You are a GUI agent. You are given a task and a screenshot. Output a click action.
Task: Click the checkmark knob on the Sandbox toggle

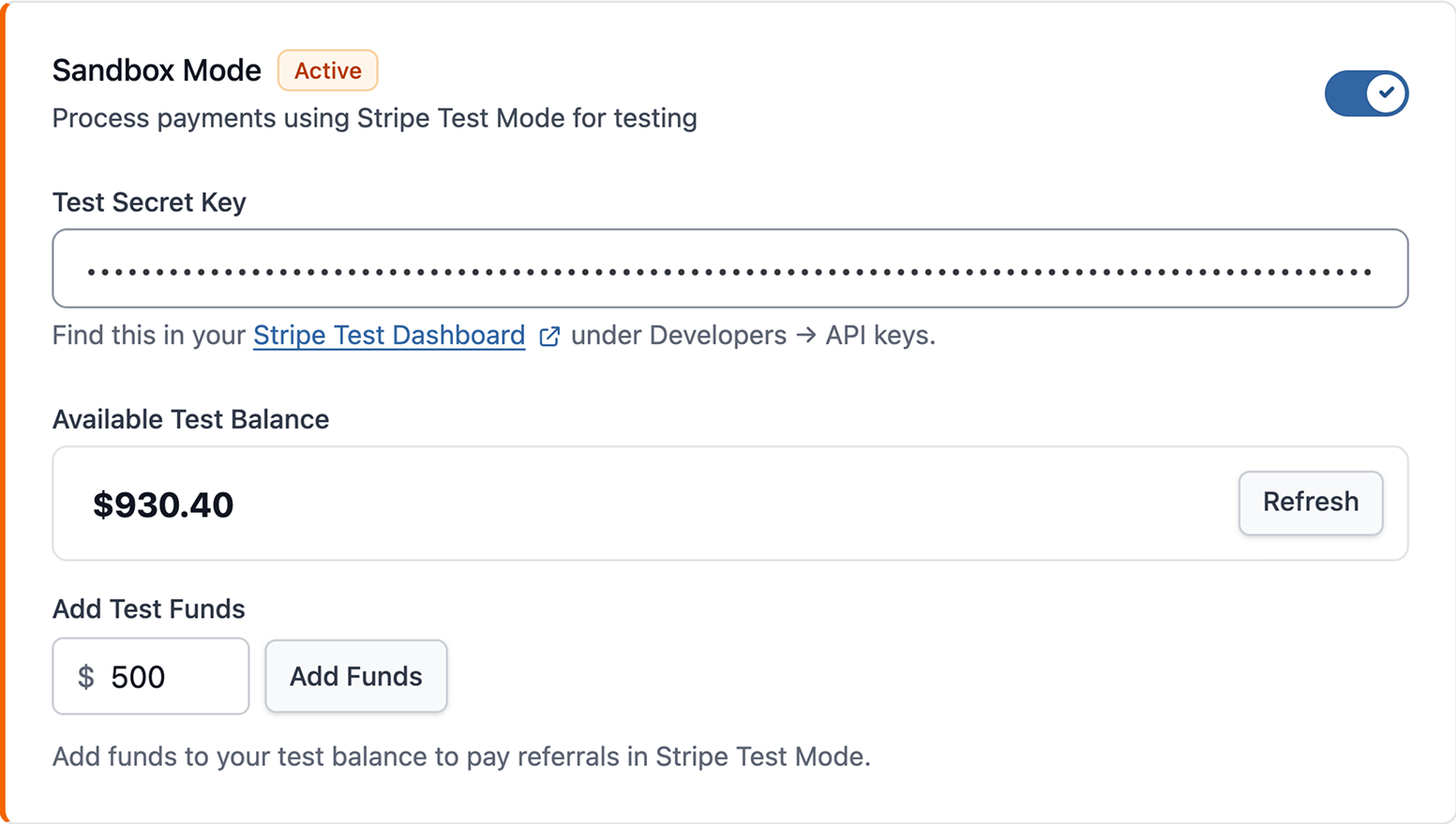(1386, 94)
